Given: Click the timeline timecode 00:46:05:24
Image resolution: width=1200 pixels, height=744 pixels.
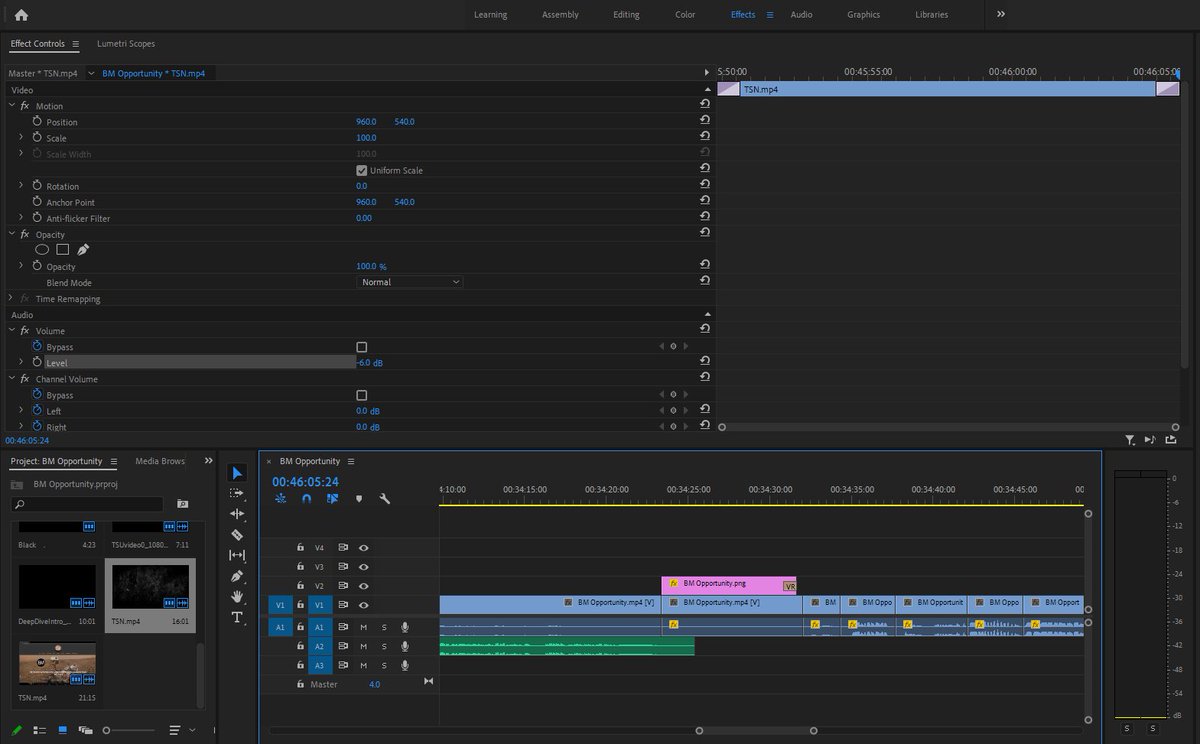Looking at the screenshot, I should [305, 481].
